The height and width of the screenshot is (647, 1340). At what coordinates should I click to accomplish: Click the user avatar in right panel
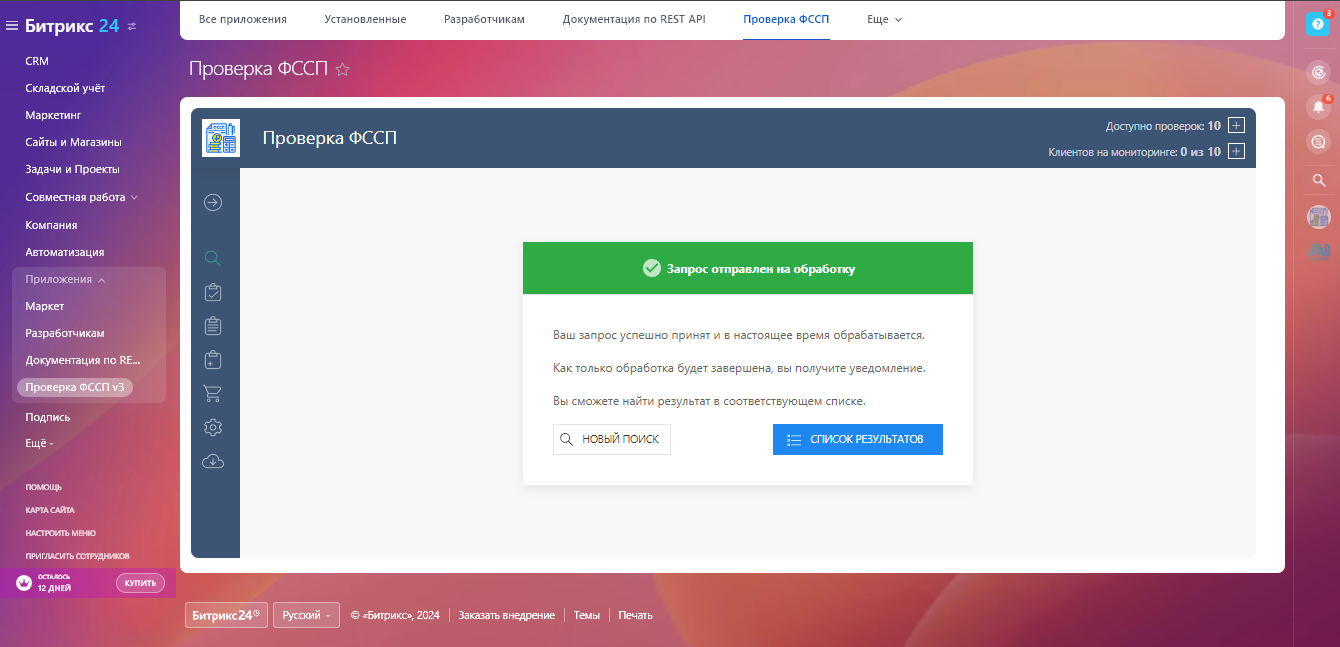click(x=1319, y=216)
